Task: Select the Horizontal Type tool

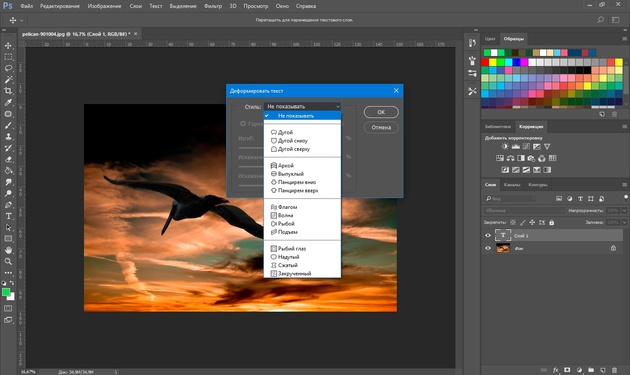Action: (x=8, y=216)
